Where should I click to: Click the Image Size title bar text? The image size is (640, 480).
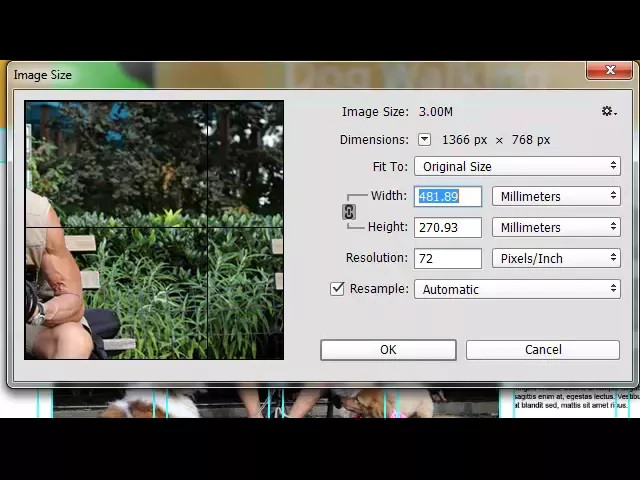pyautogui.click(x=42, y=75)
